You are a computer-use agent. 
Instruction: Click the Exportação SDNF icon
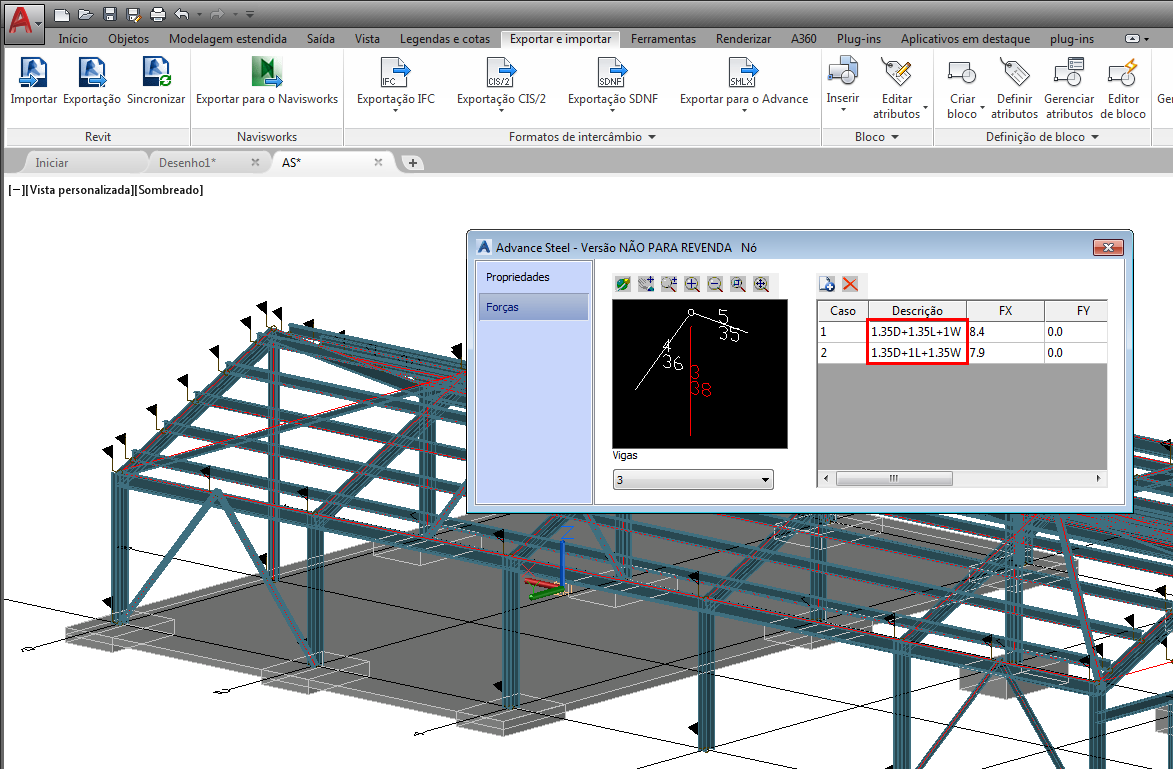[612, 73]
